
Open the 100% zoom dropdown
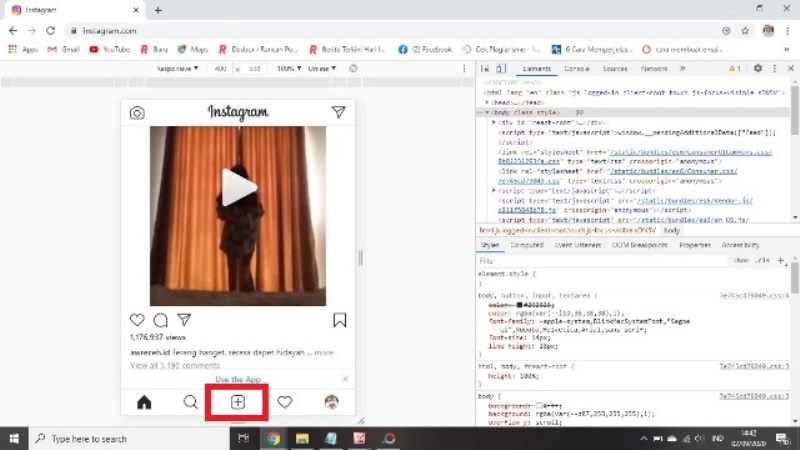(x=289, y=68)
